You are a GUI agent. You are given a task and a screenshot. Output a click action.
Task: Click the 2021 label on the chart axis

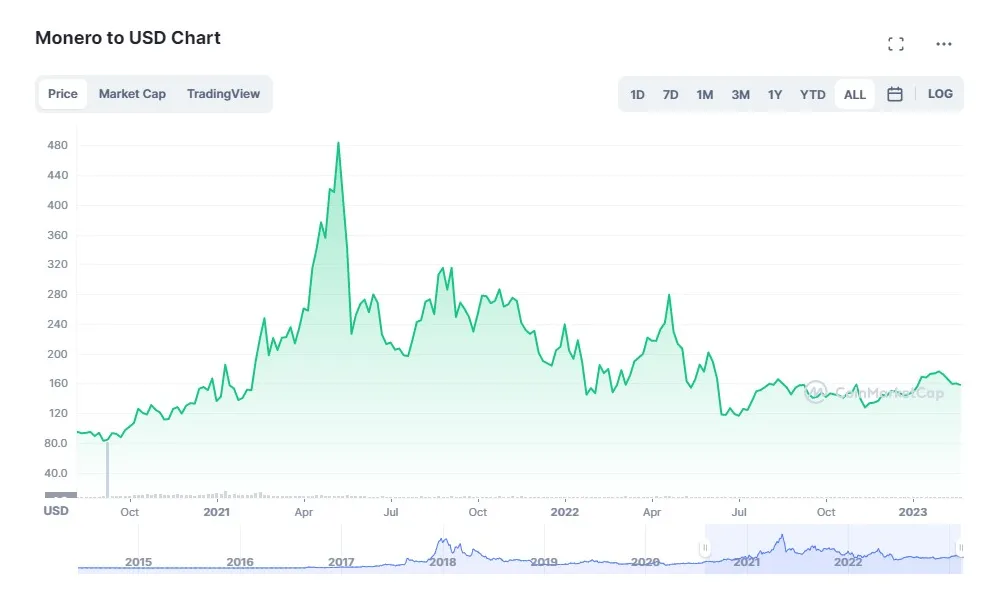coord(216,511)
